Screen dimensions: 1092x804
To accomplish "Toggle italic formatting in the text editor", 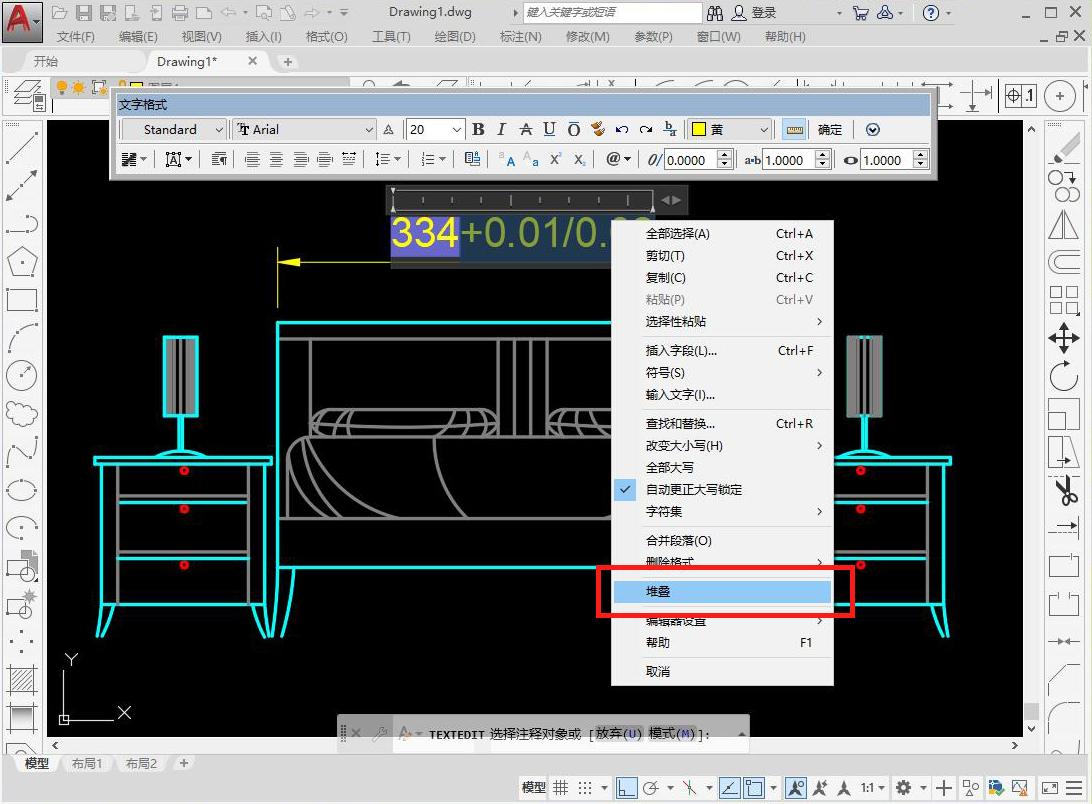I will [501, 129].
